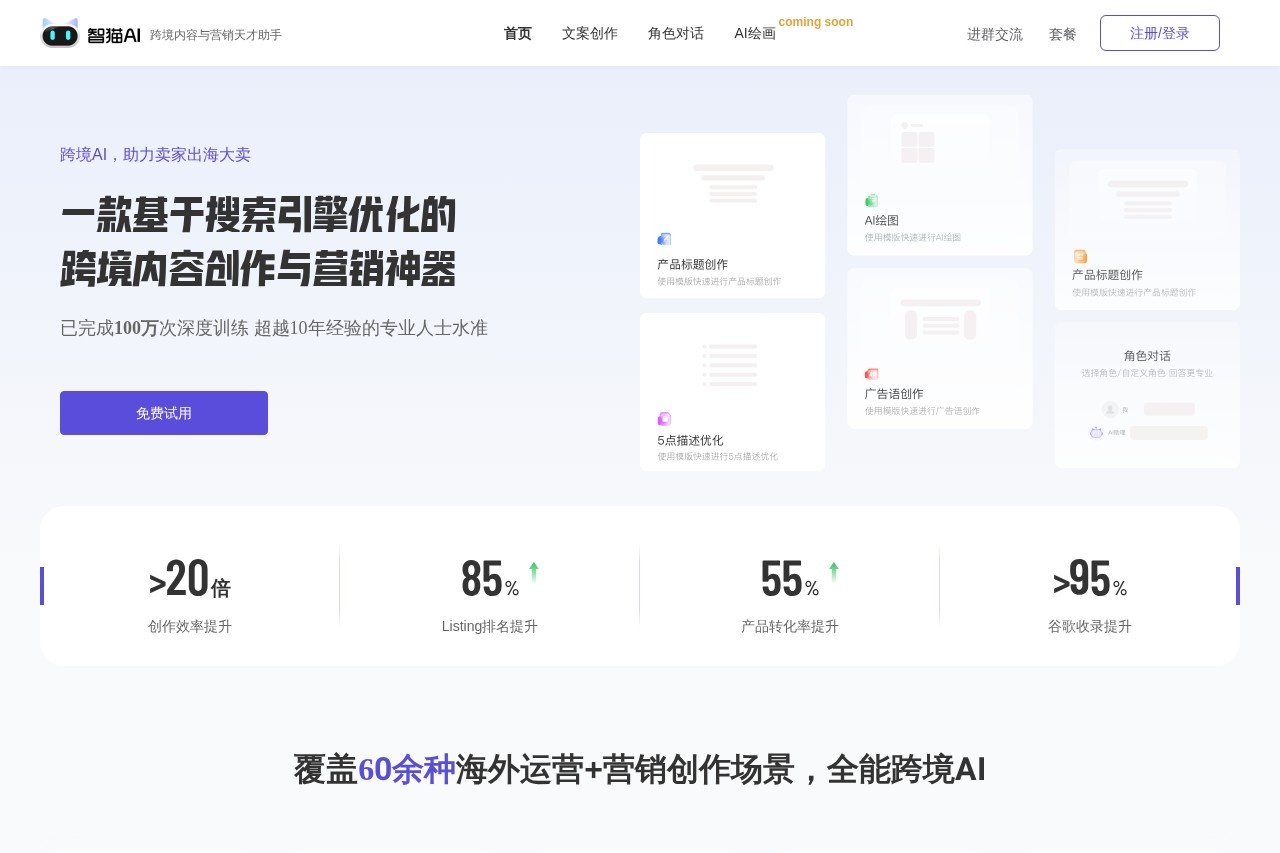This screenshot has width=1280, height=853.
Task: Open the AI绘画 nav item
Action: point(755,33)
